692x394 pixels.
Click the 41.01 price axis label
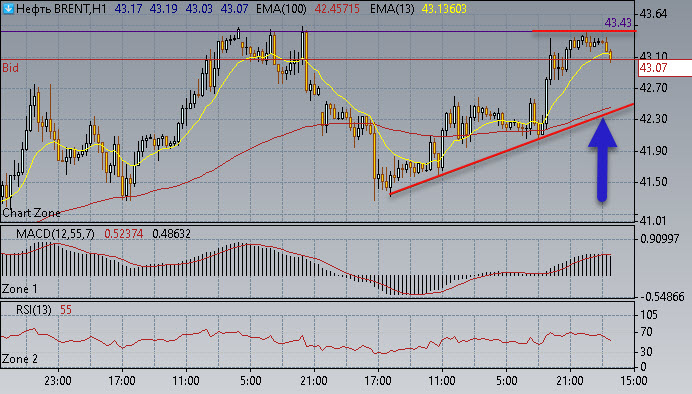point(654,220)
